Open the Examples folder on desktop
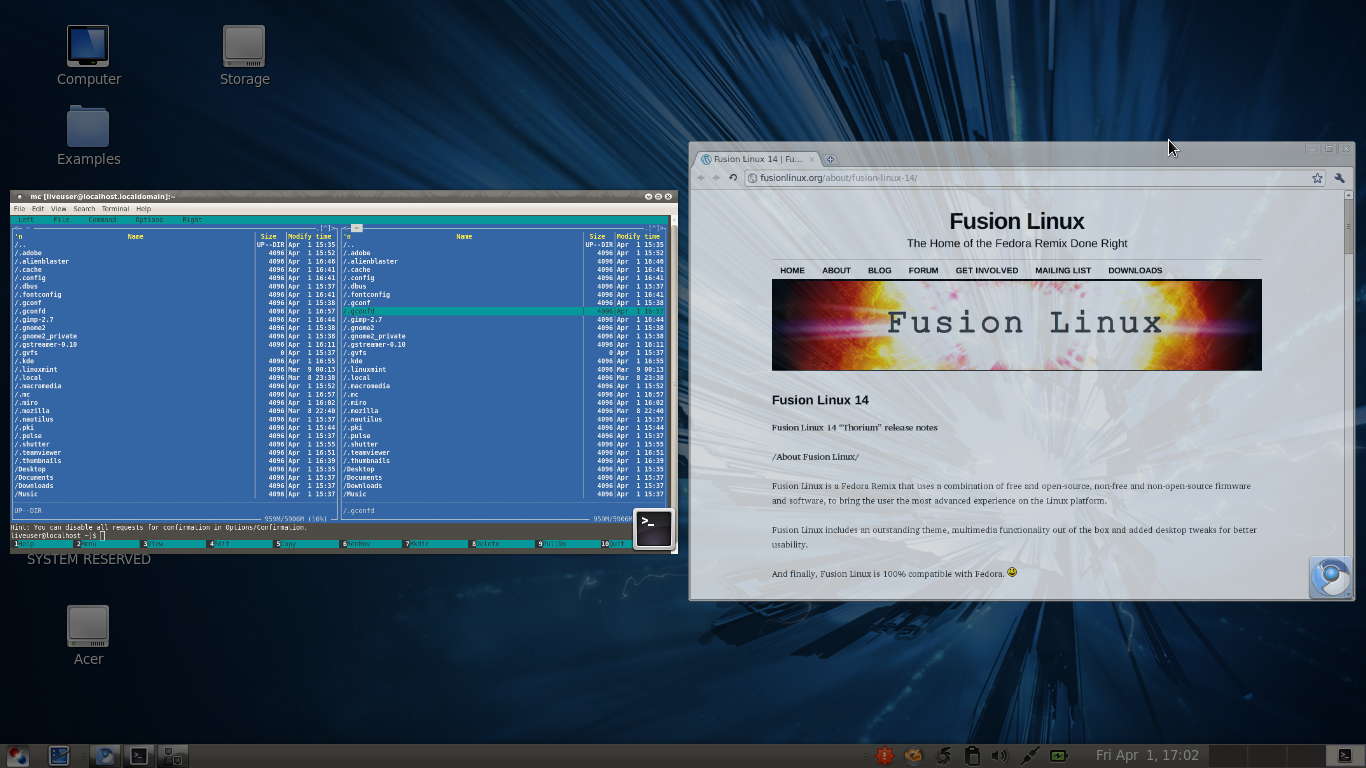This screenshot has height=768, width=1366. pyautogui.click(x=88, y=128)
